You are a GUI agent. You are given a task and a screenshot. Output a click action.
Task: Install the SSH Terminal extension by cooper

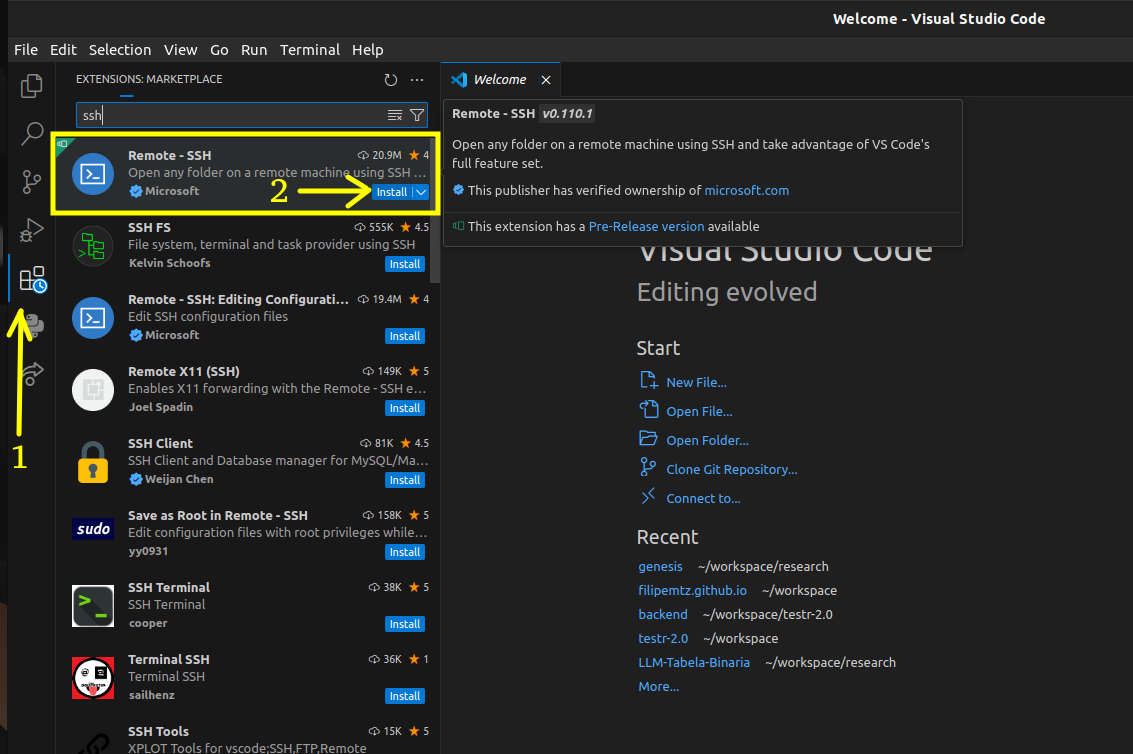point(405,624)
